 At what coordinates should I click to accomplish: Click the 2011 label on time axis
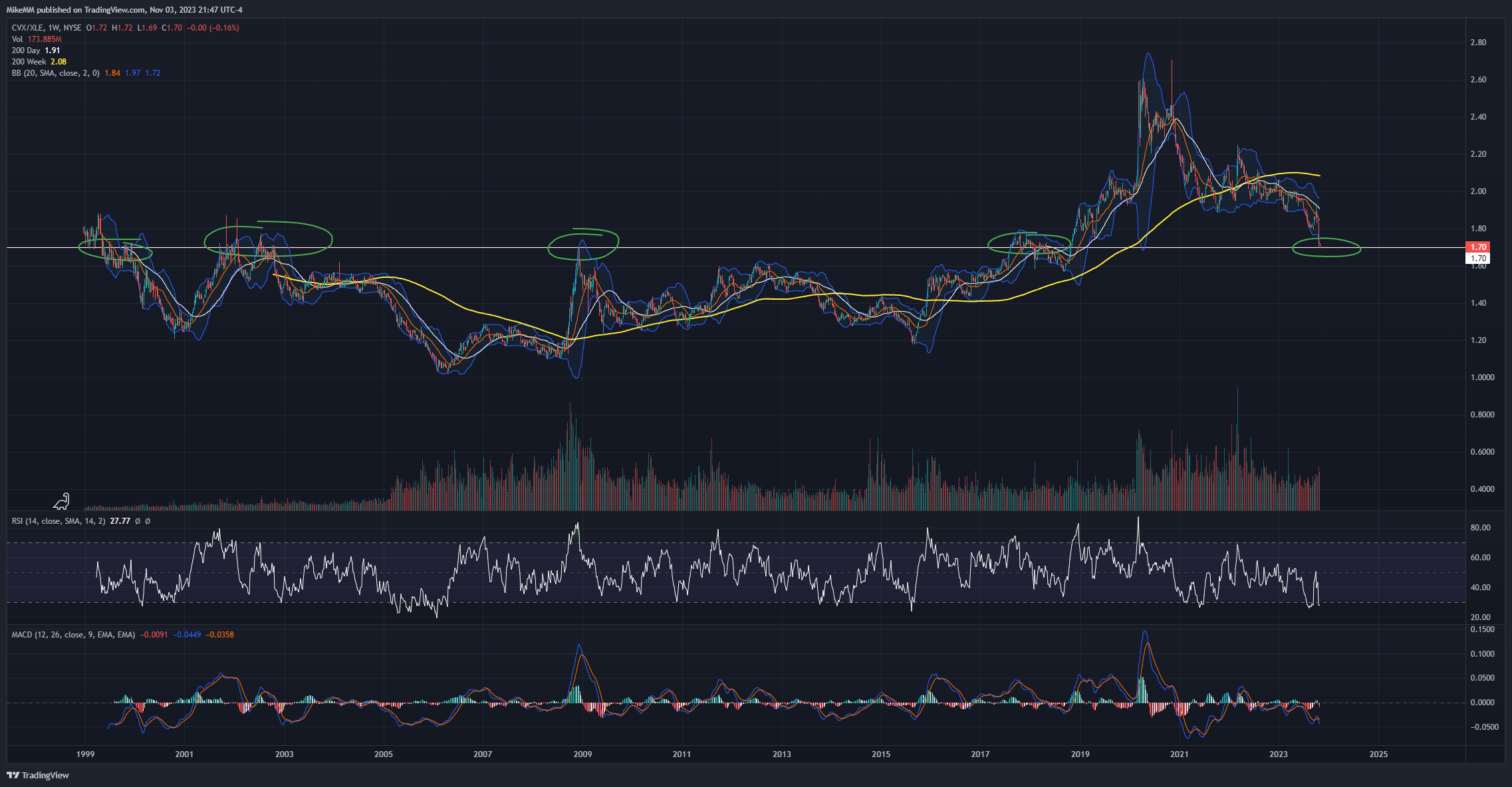click(x=682, y=754)
